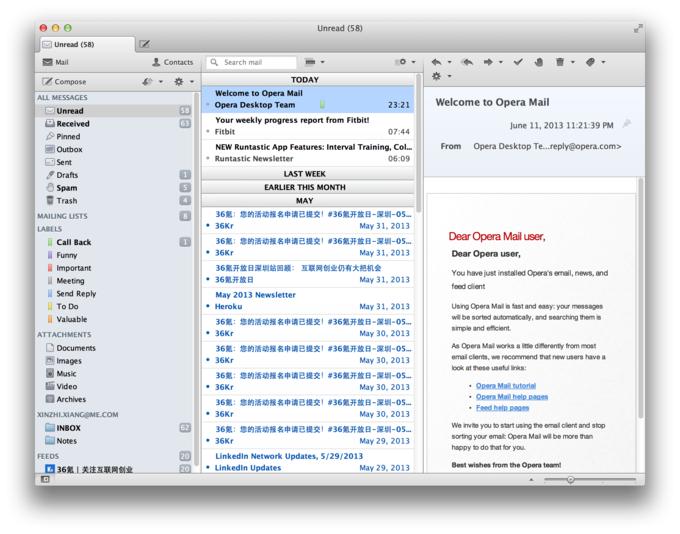Expand the LAST WEEK message group
Viewport: 680px width, 534px height.
click(307, 174)
